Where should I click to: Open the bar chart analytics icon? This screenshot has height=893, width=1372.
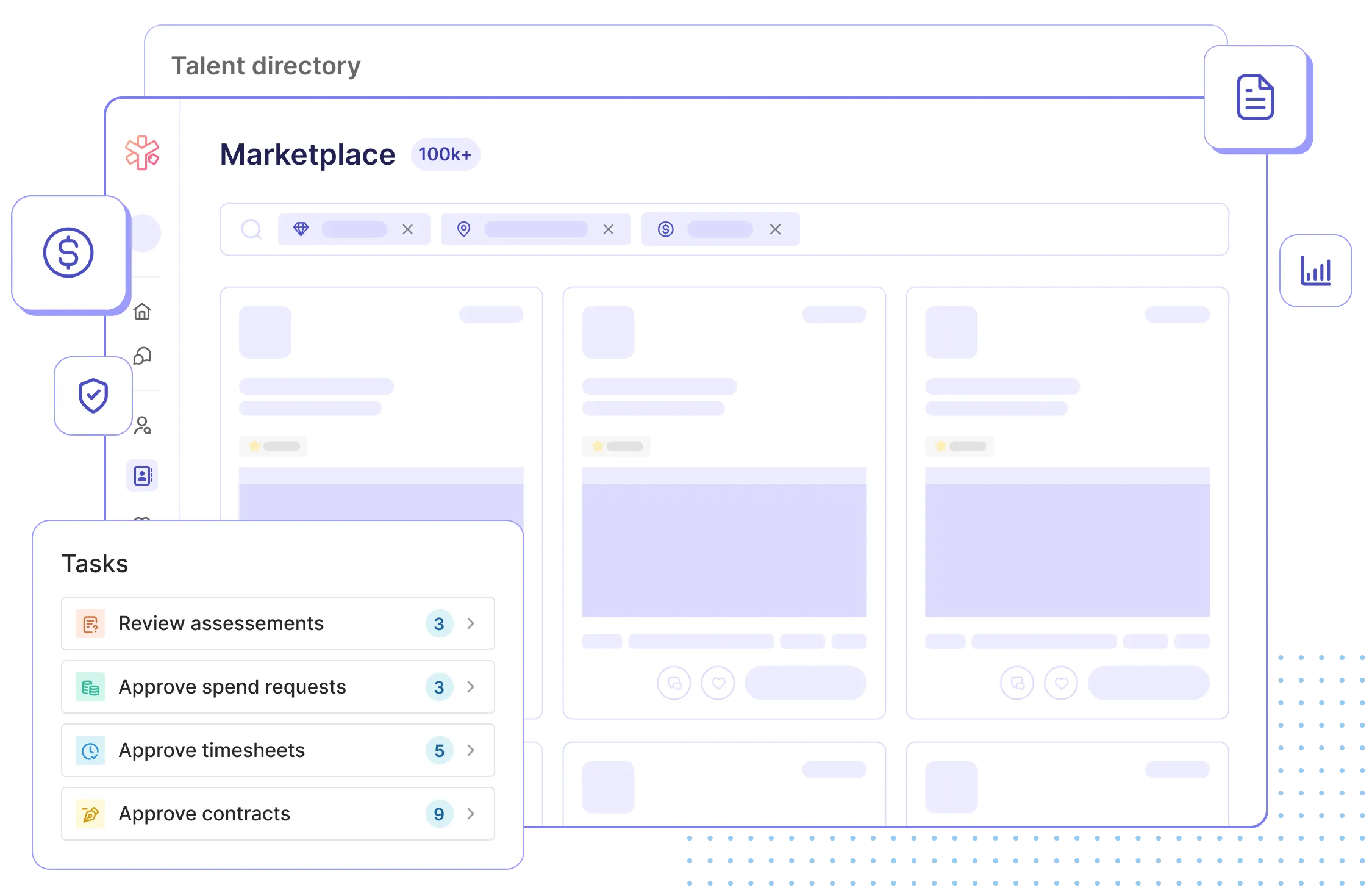1315,271
